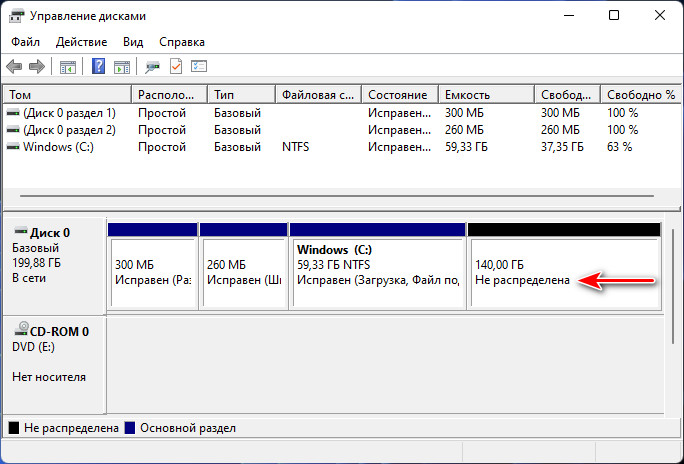Click the checkmark properties toolbar icon
The width and height of the screenshot is (684, 464).
click(x=176, y=66)
